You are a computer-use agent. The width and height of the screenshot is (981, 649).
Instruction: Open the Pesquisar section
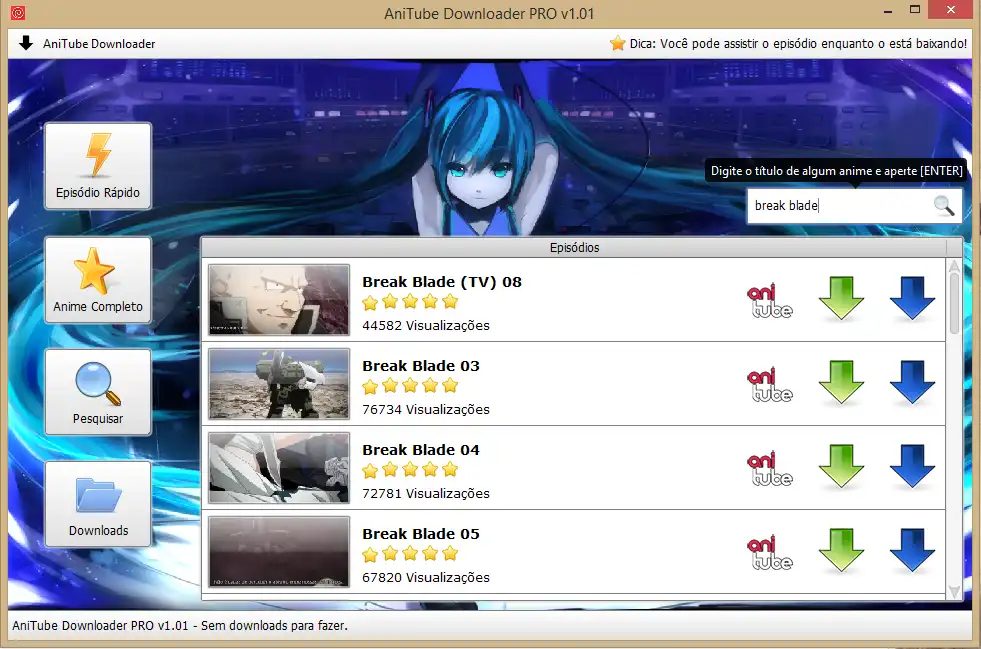click(98, 392)
